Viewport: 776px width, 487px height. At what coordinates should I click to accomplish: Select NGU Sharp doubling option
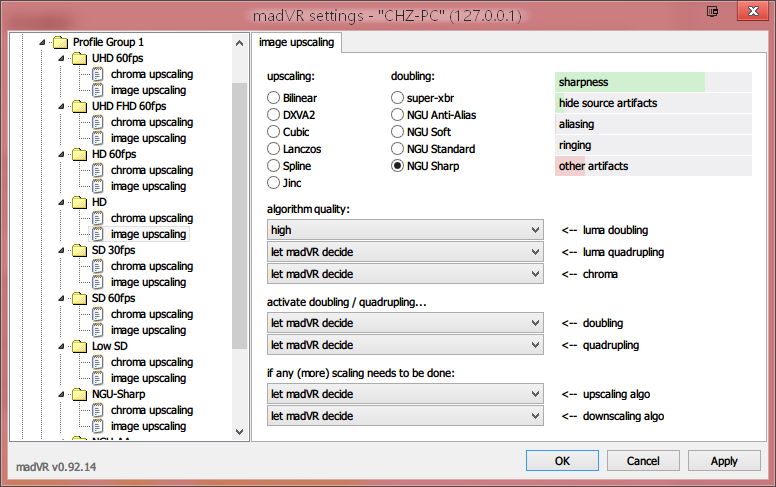[x=397, y=166]
